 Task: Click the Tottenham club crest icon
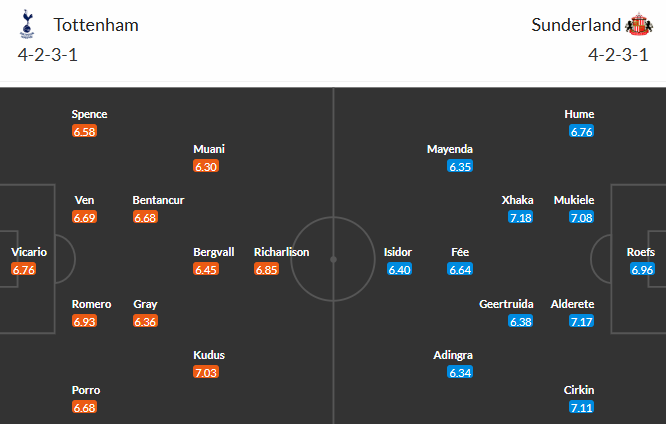click(27, 25)
